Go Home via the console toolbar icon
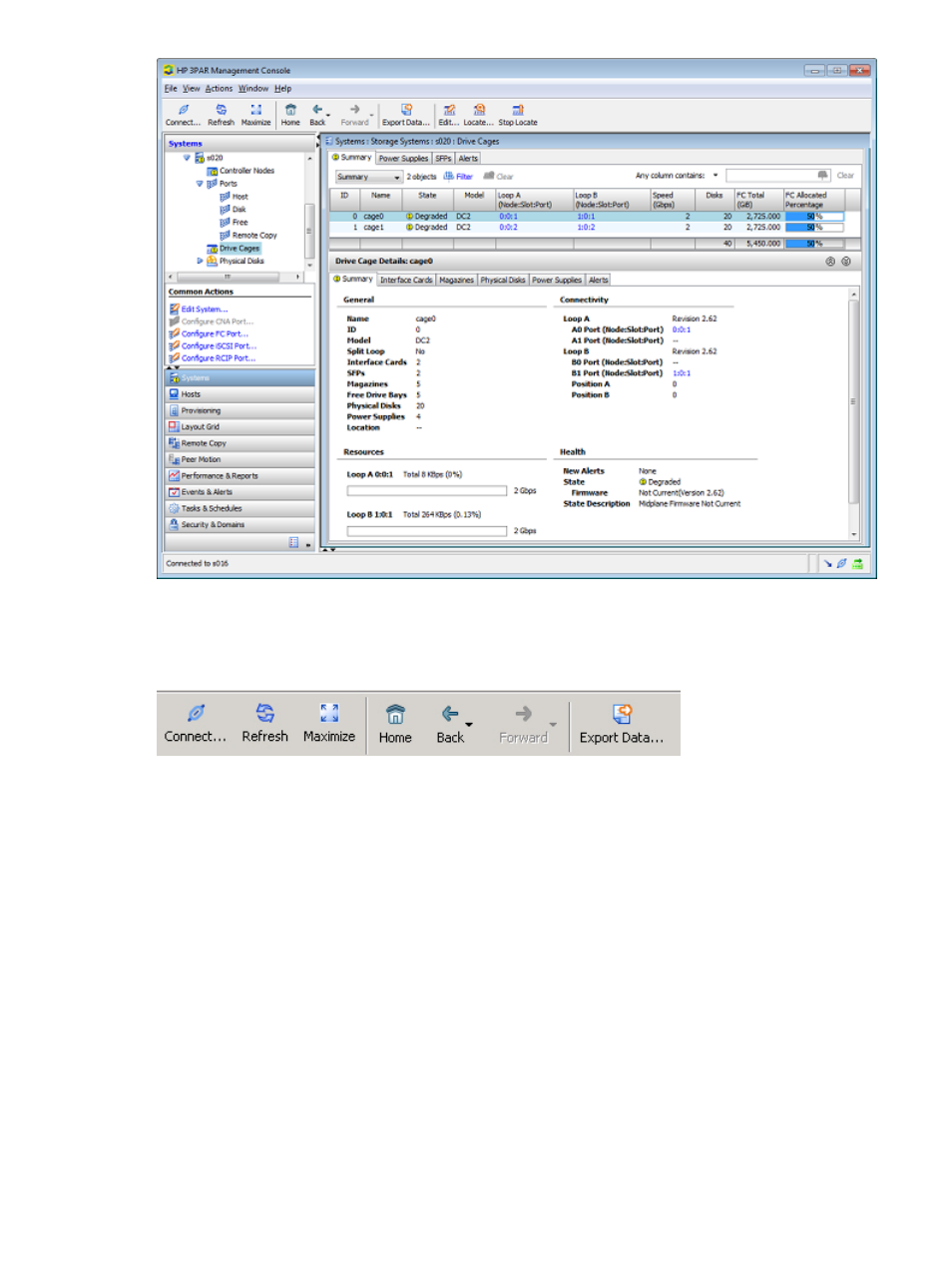Image resolution: width=952 pixels, height=1268 pixels. pyautogui.click(x=290, y=110)
